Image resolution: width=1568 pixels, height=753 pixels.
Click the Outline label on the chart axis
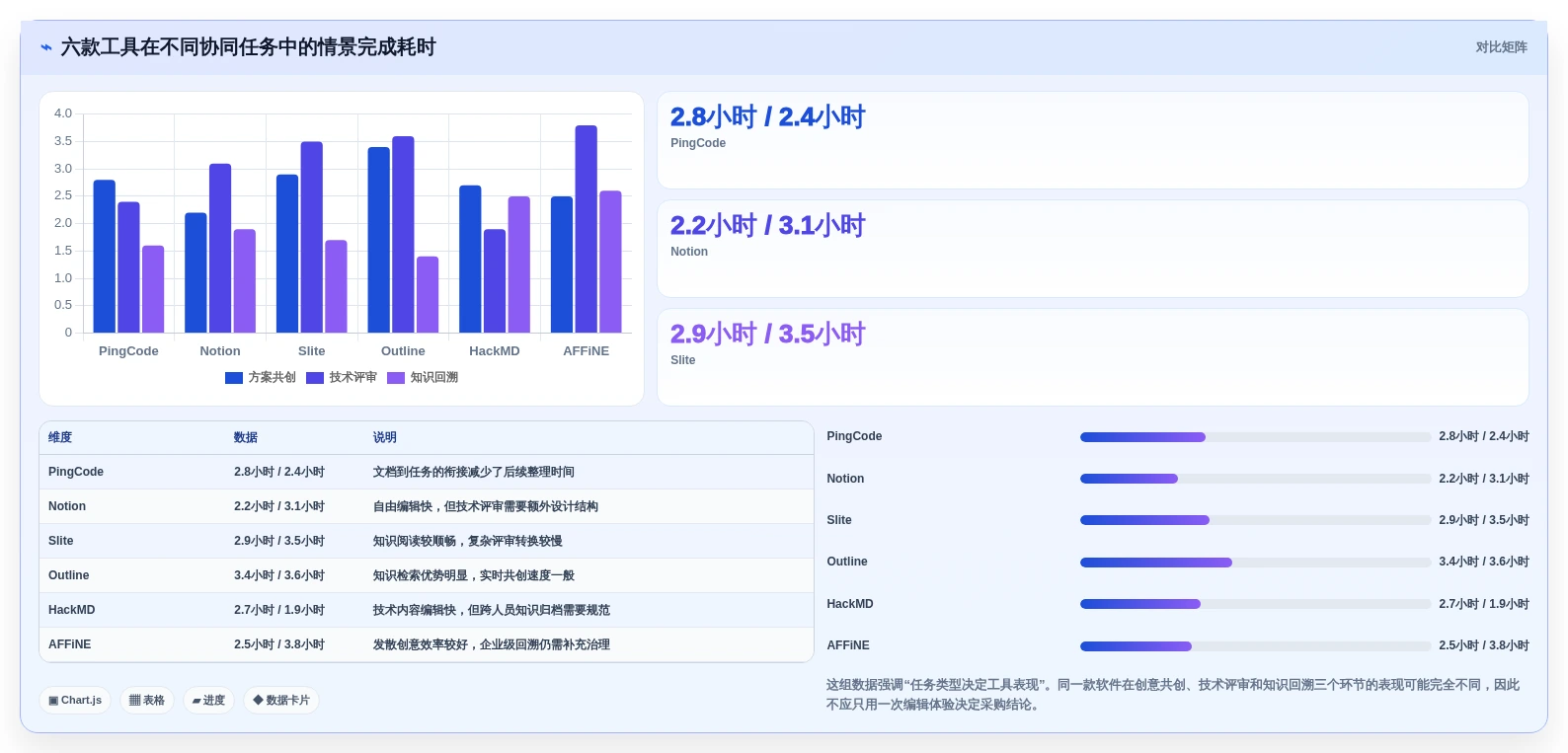[x=403, y=351]
